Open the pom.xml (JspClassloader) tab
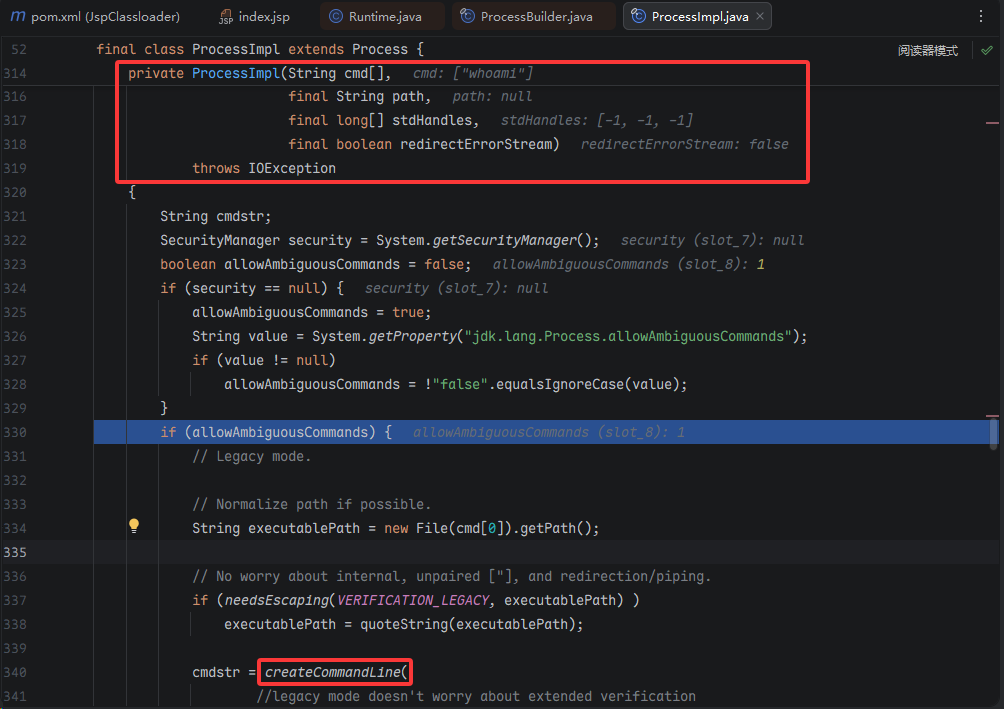Screen dimensions: 1004x709 tap(105, 17)
